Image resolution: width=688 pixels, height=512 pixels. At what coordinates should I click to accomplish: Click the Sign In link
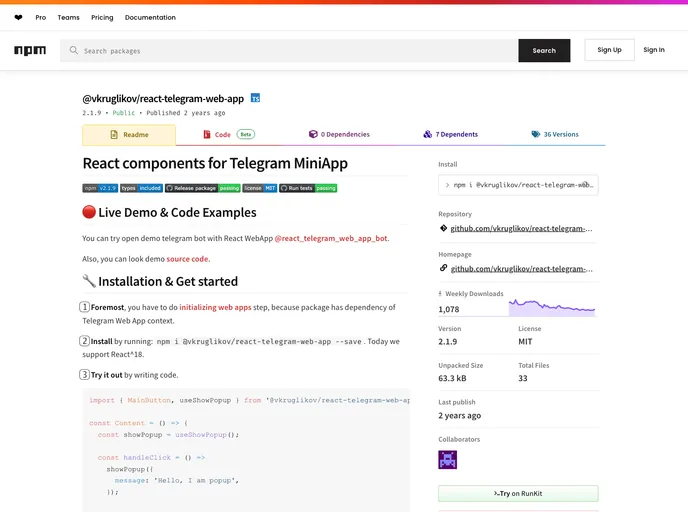click(654, 50)
